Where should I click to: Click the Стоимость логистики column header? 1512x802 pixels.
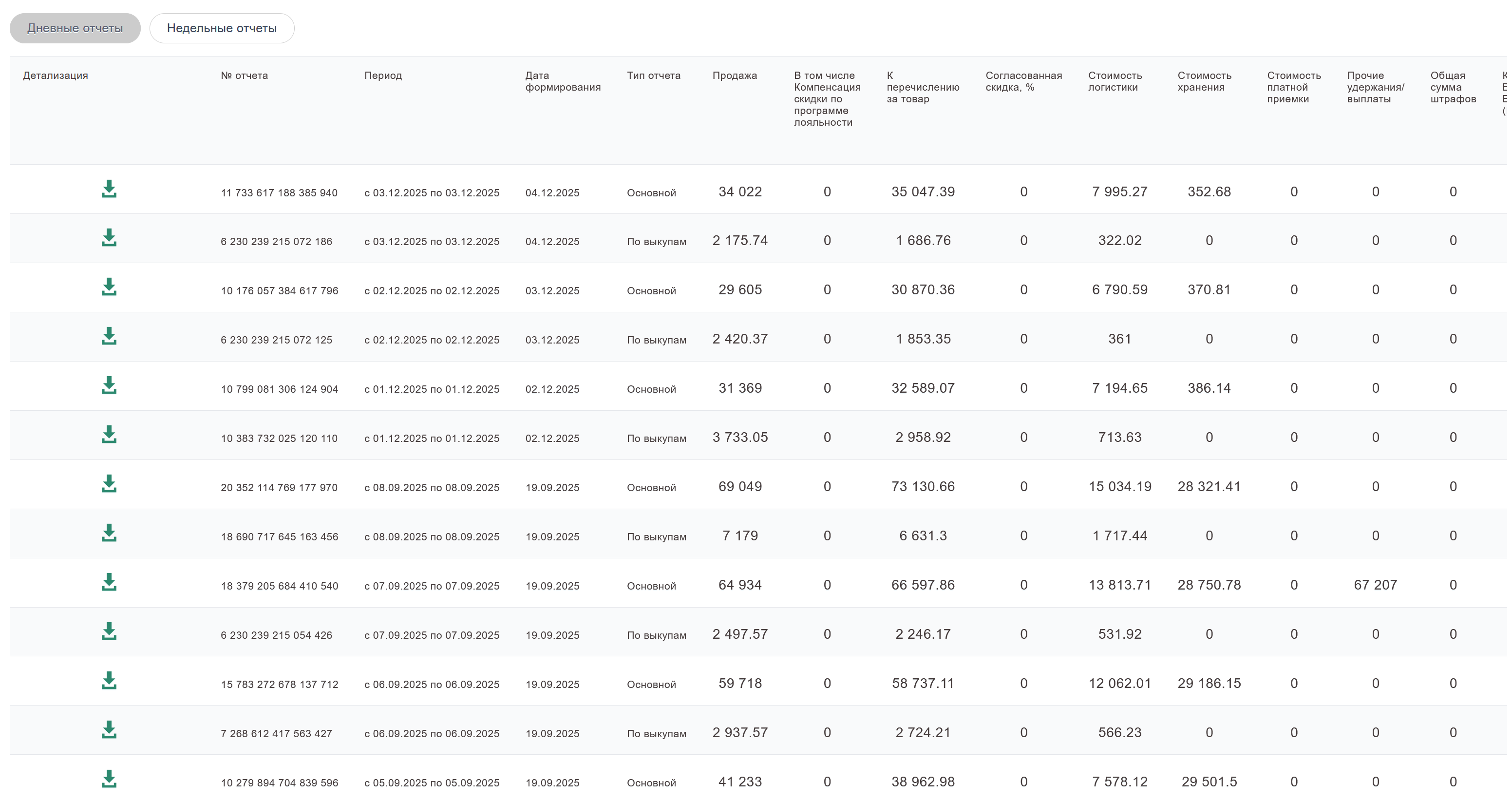click(1115, 81)
